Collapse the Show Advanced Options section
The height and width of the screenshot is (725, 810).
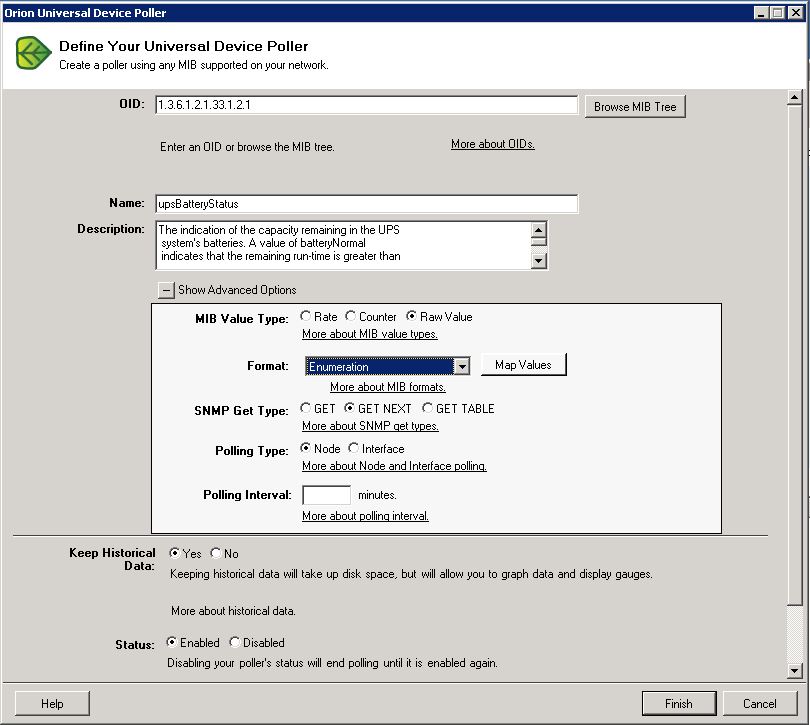point(166,290)
